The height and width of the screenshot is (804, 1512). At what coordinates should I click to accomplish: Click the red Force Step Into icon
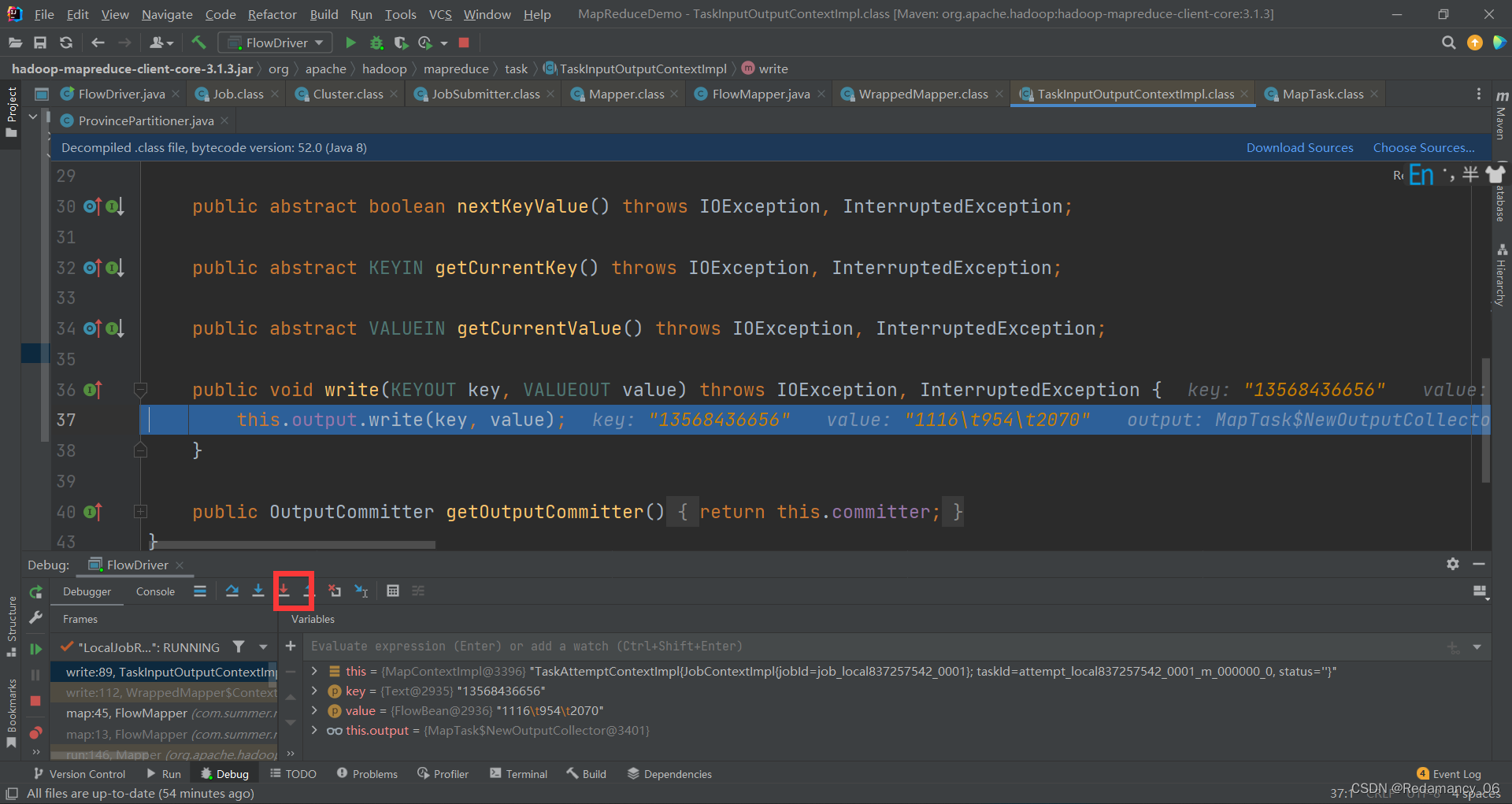[284, 591]
